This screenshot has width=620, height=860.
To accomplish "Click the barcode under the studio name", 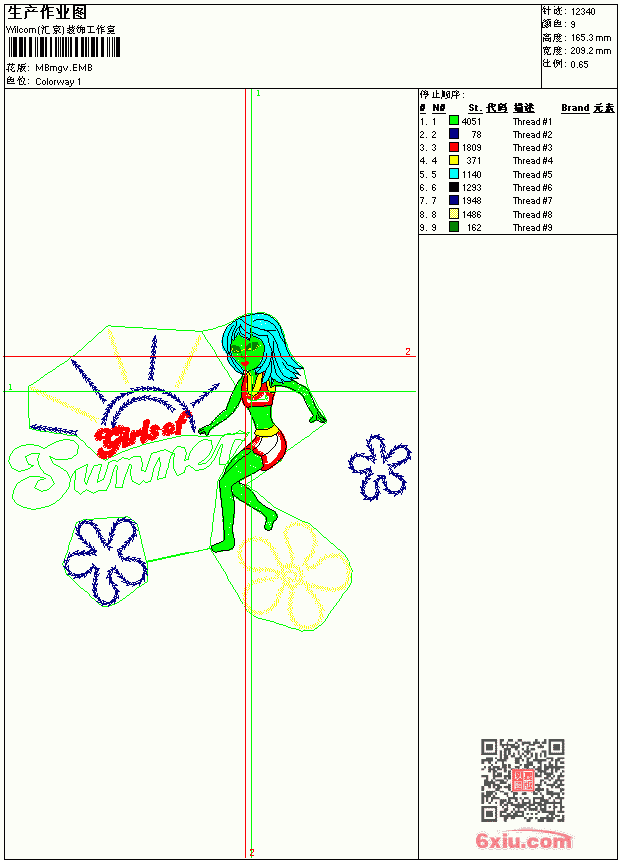I will click(64, 47).
